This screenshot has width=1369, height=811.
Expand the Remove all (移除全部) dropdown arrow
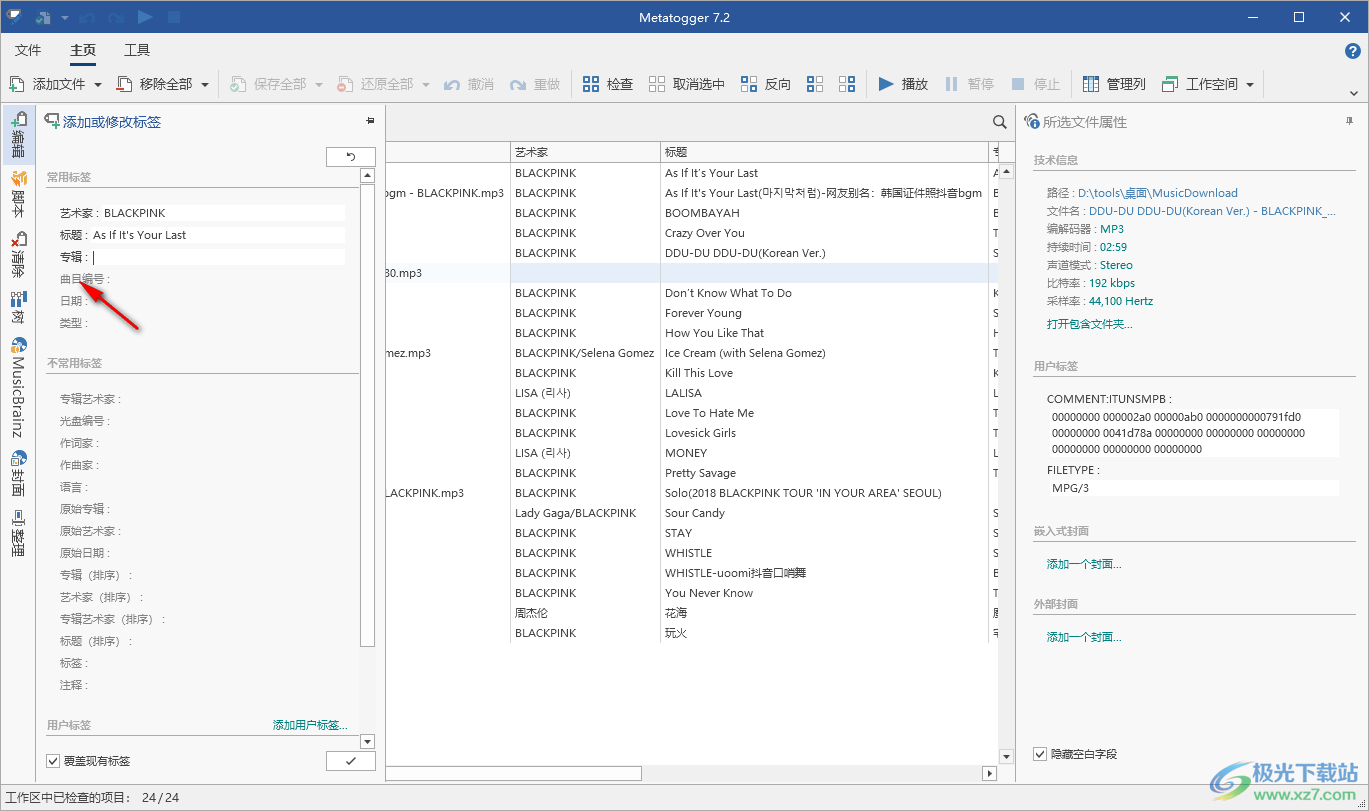205,85
